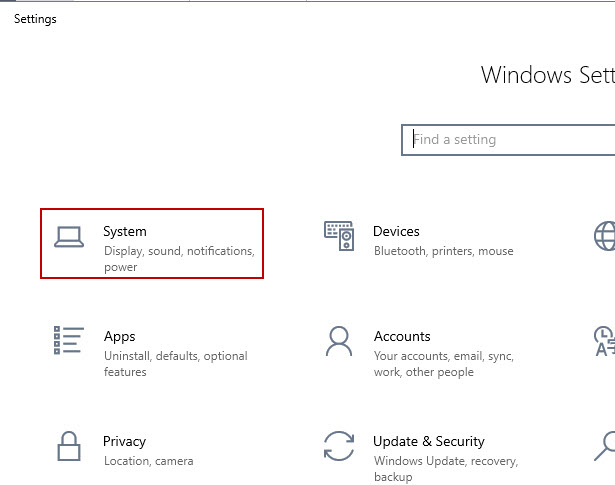The width and height of the screenshot is (615, 485).
Task: Click the Devices heading
Action: pyautogui.click(x=396, y=231)
